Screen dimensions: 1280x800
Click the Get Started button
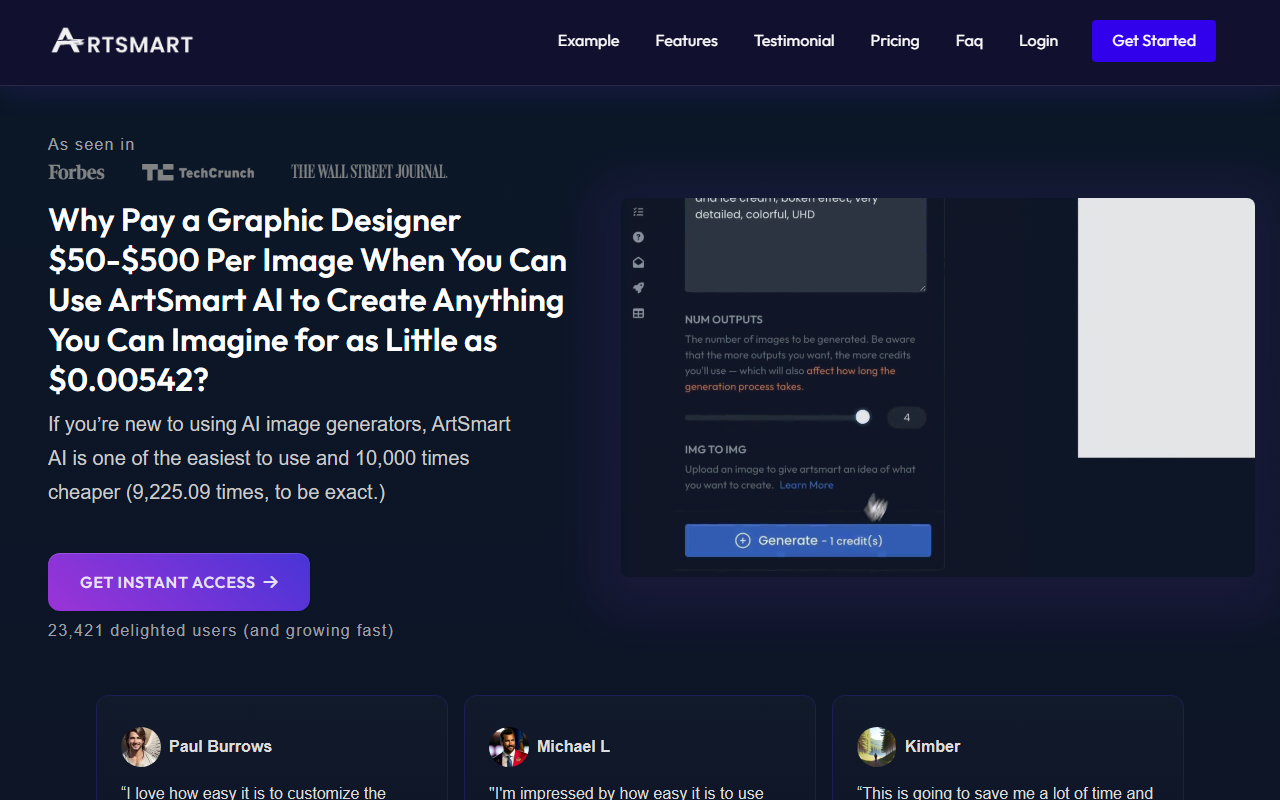pyautogui.click(x=1154, y=41)
